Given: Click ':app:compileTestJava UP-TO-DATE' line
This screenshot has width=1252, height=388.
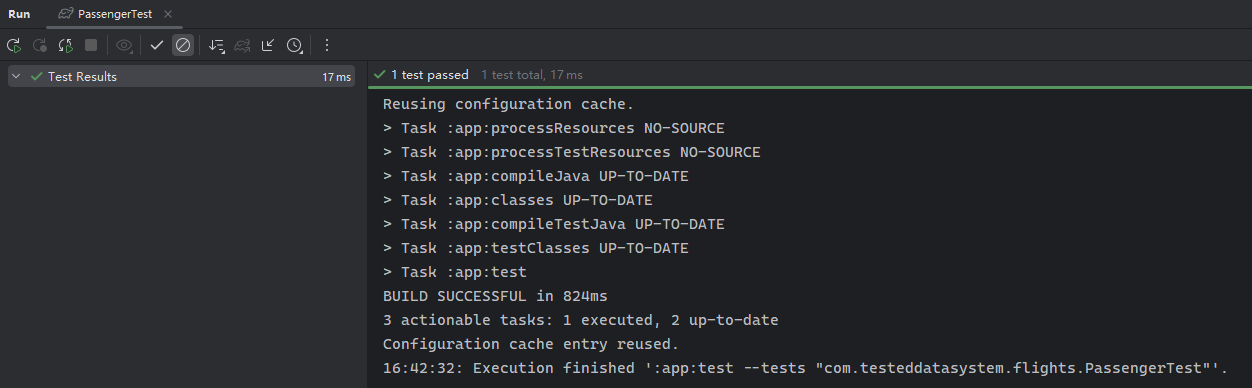Looking at the screenshot, I should (x=553, y=224).
